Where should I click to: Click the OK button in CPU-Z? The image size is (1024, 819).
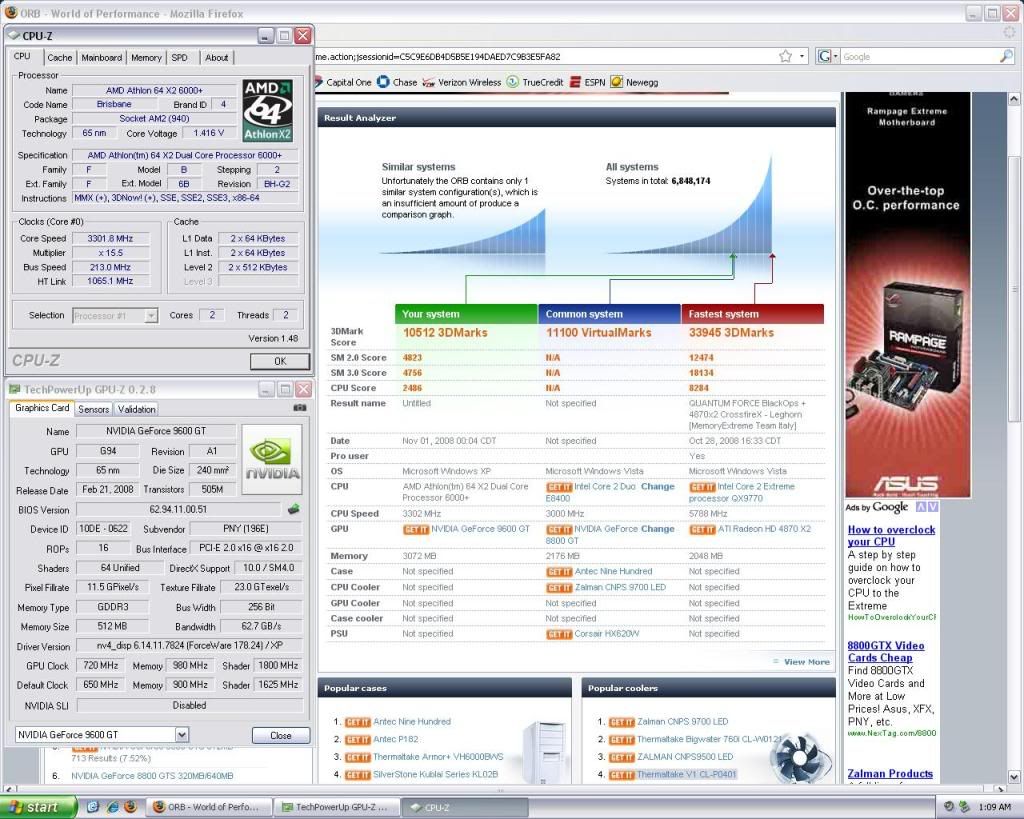(280, 361)
